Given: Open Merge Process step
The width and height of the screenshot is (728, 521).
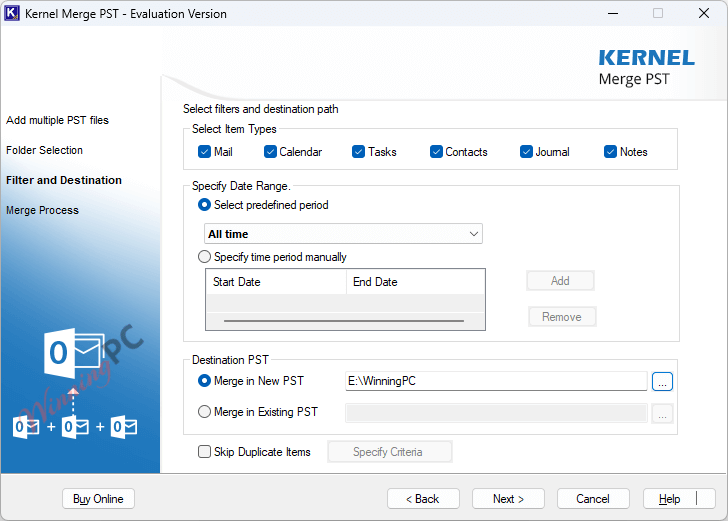Looking at the screenshot, I should (x=42, y=210).
